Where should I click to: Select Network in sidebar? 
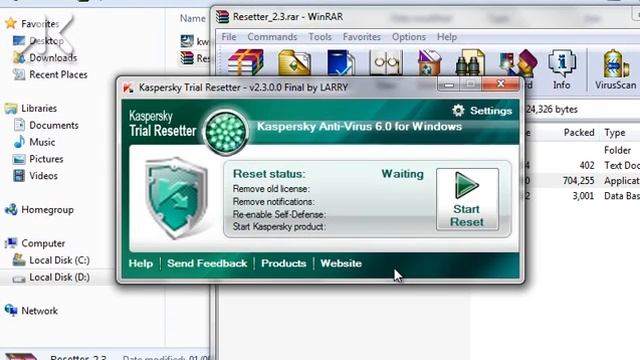coord(39,311)
